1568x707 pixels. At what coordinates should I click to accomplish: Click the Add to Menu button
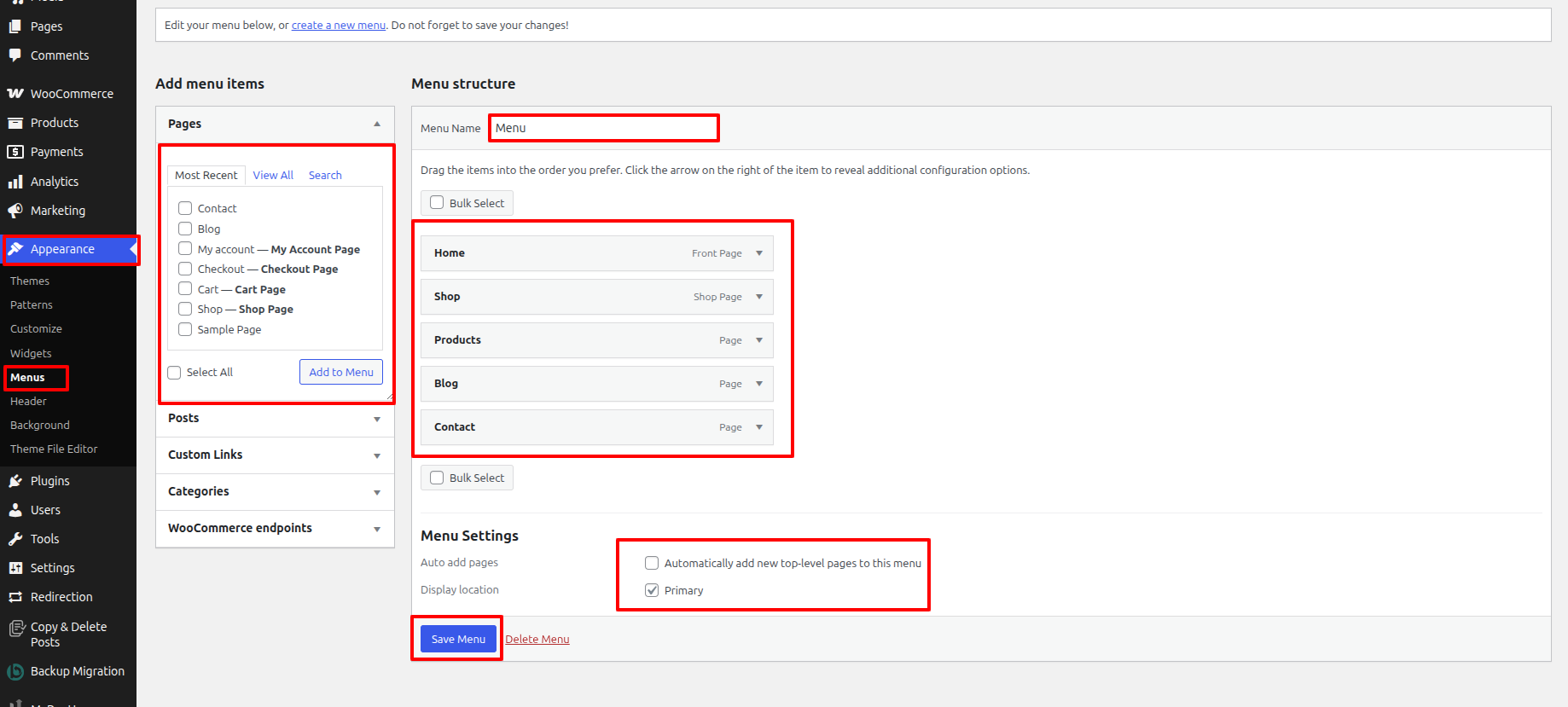[341, 372]
